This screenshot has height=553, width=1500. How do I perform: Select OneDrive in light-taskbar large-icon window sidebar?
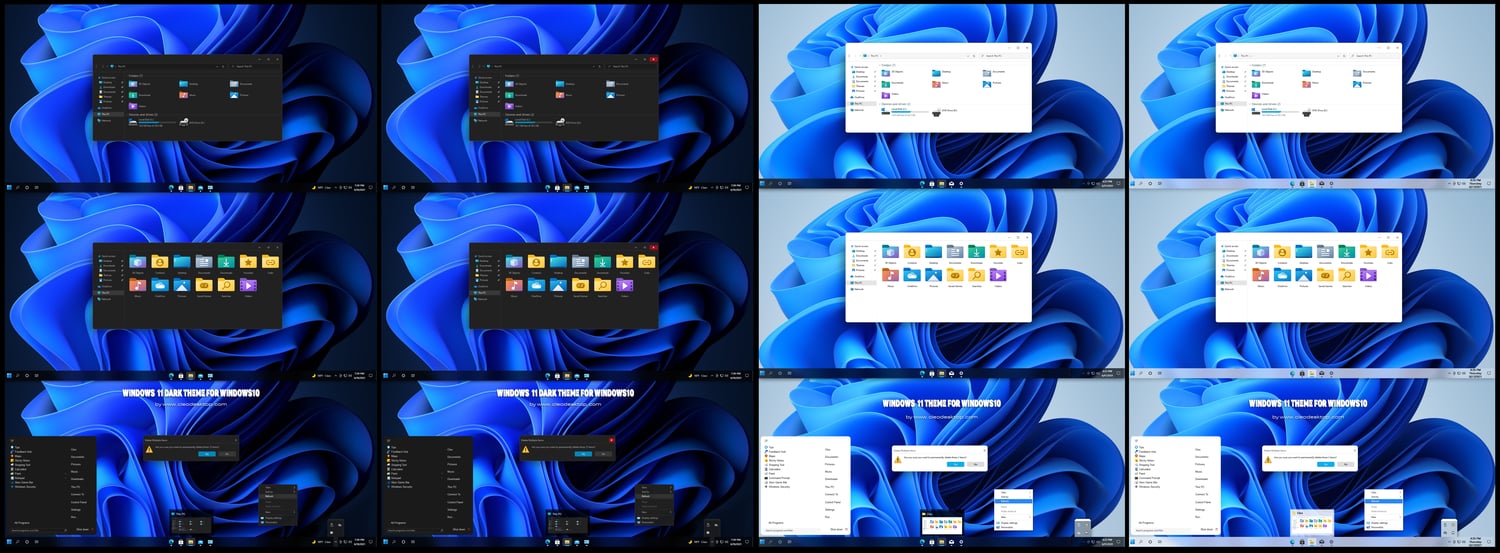1228,277
